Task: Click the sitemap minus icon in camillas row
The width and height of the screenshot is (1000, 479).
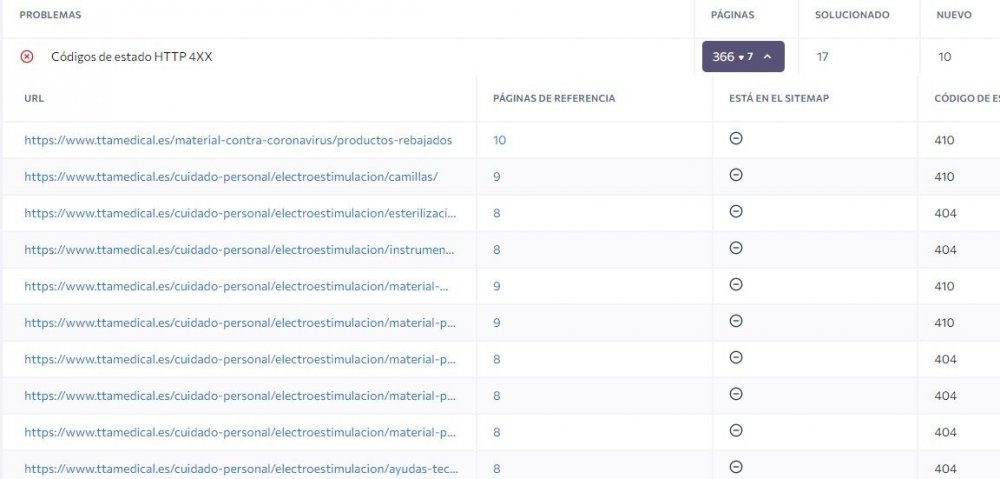Action: pyautogui.click(x=736, y=175)
